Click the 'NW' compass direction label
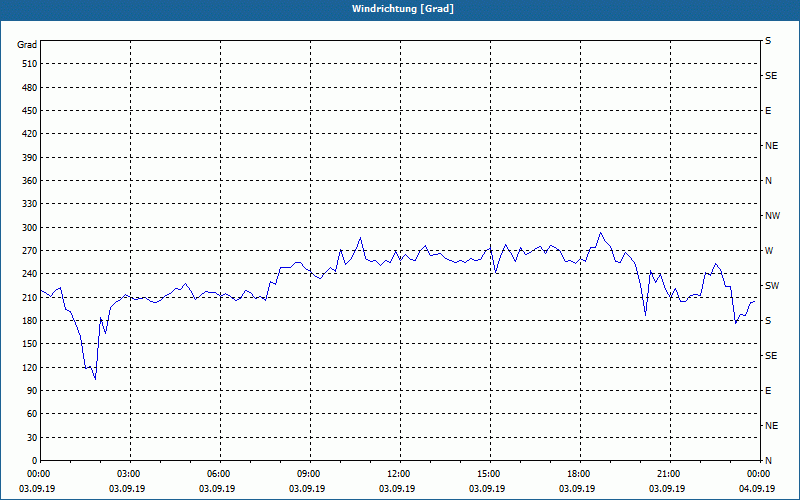The image size is (800, 500). tap(772, 216)
